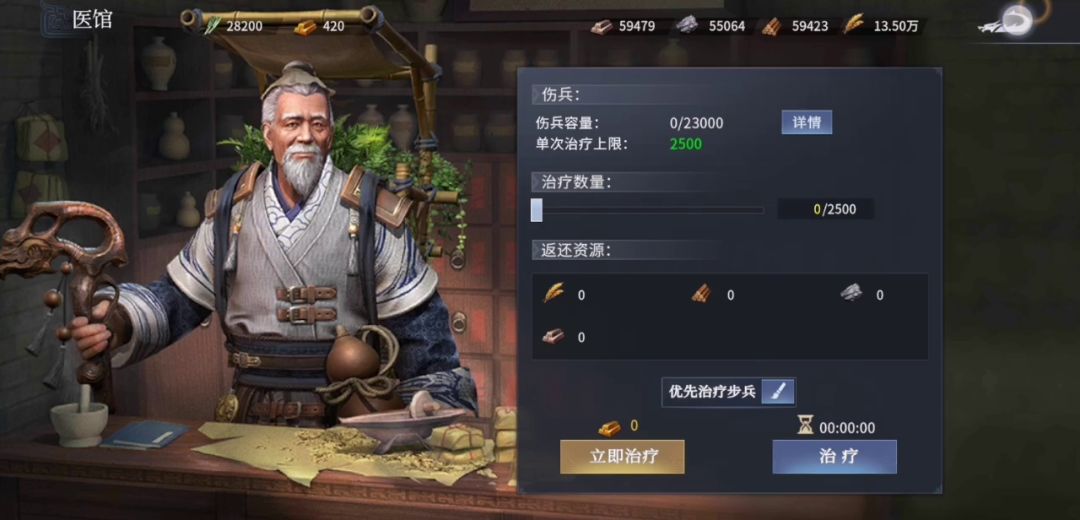Open the 详情 wounded soldier details
1080x520 pixels.
coord(807,123)
